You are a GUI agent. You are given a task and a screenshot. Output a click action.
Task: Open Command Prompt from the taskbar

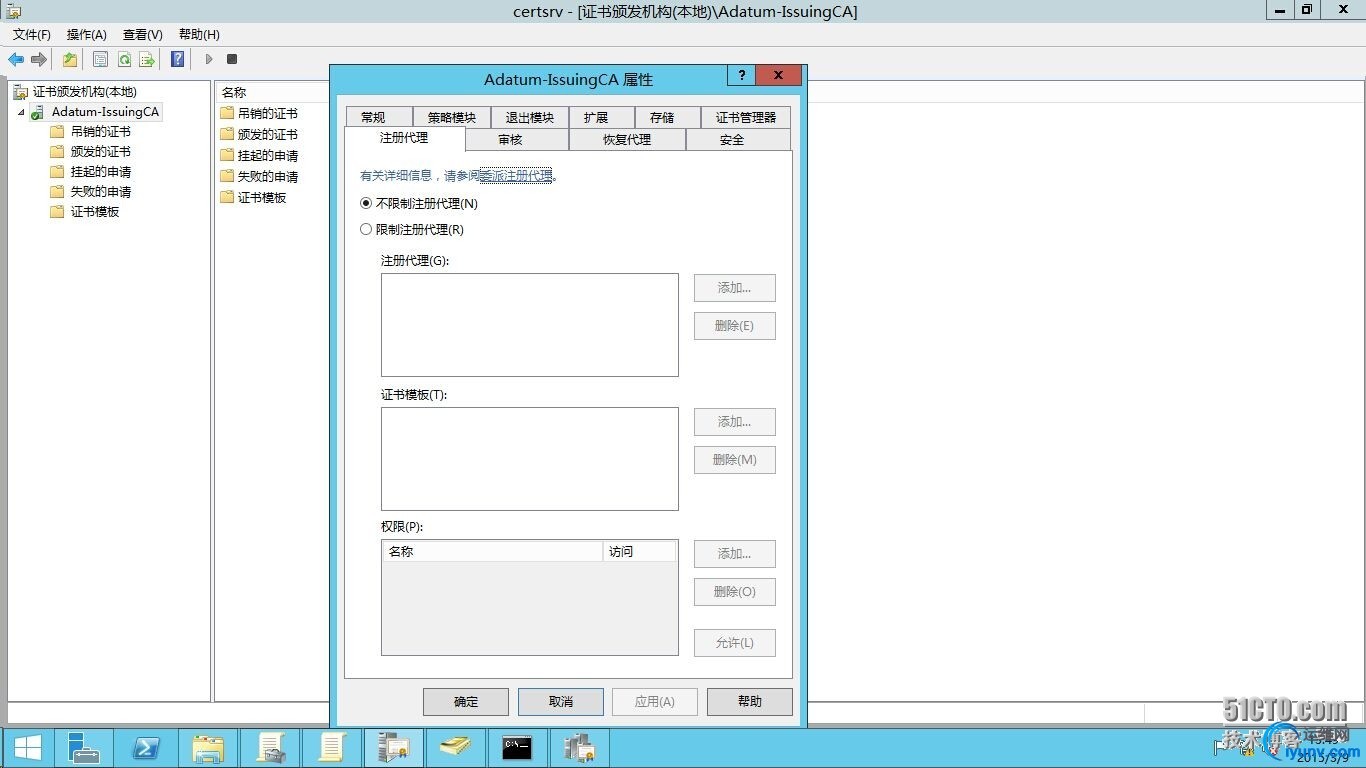pyautogui.click(x=517, y=747)
